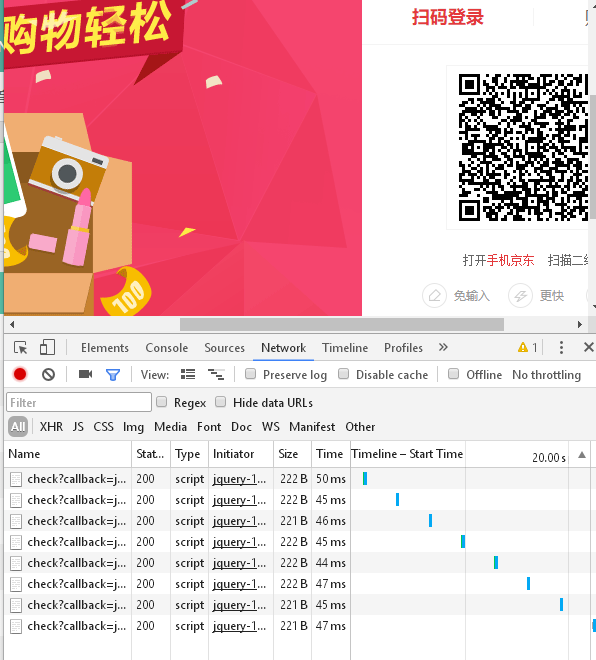
Task: Check the Regex filter option
Action: pyautogui.click(x=162, y=402)
